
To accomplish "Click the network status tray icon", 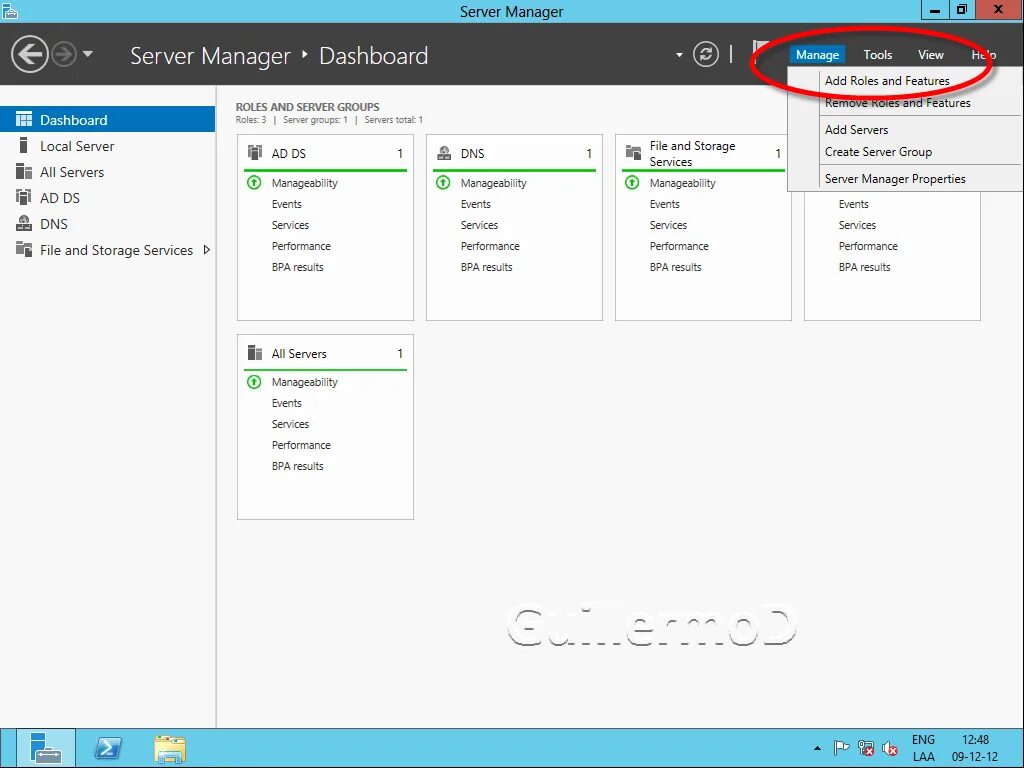I will 866,748.
